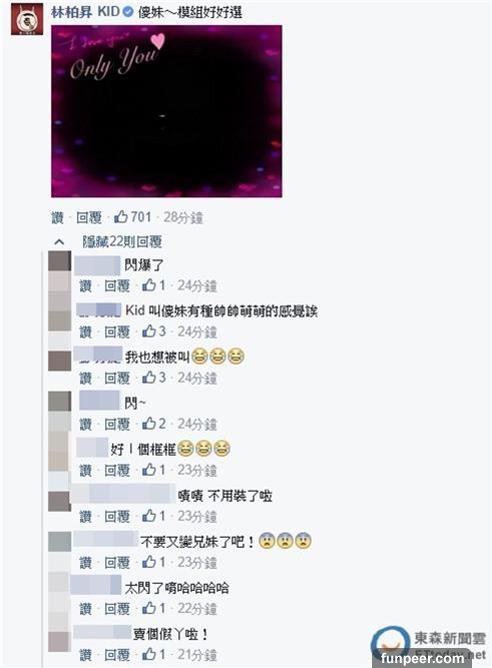
Task: Click 回覆 under the main KID comment
Action: [x=89, y=217]
